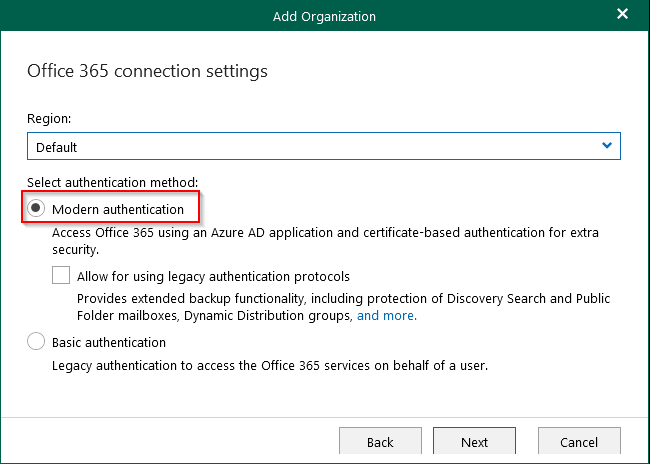Click the 'Office 365 connection settings' heading
The image size is (650, 464).
(x=147, y=71)
